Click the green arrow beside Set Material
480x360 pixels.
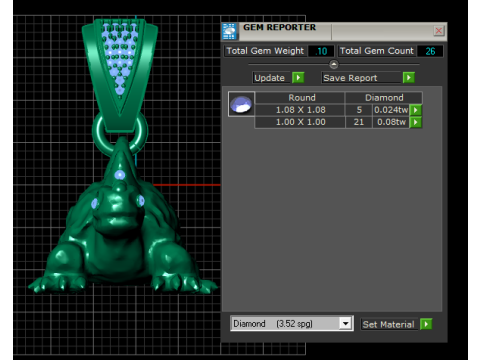coord(426,324)
